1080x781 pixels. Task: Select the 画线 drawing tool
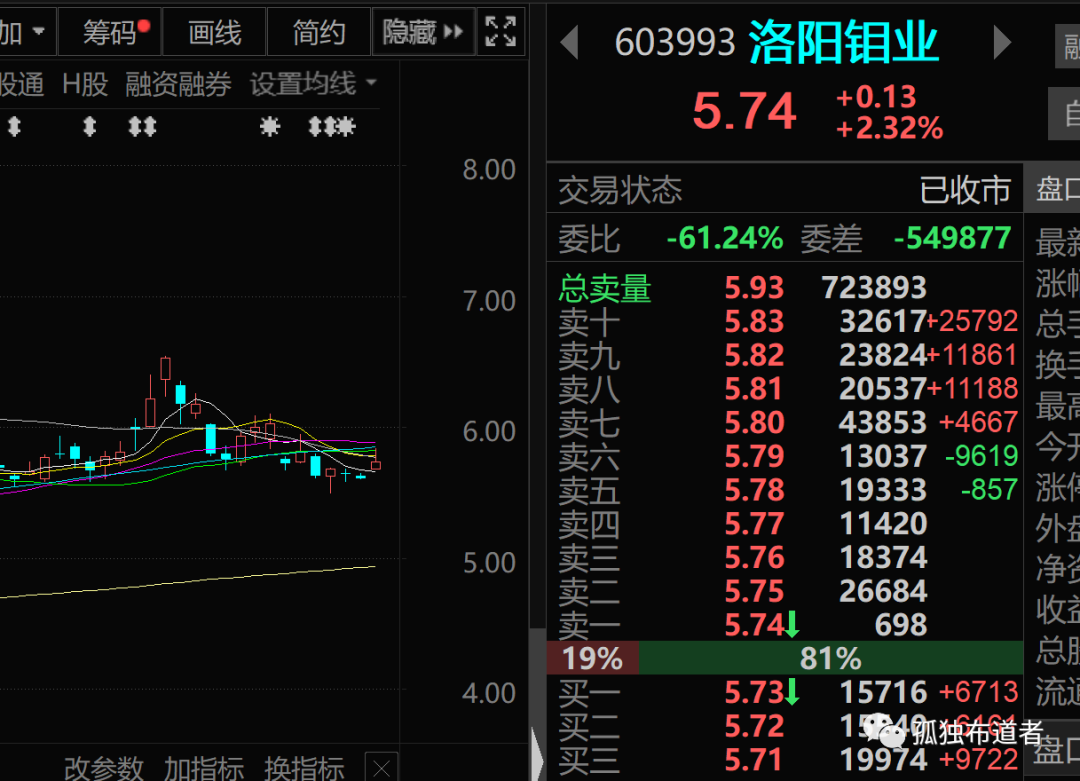tap(214, 32)
